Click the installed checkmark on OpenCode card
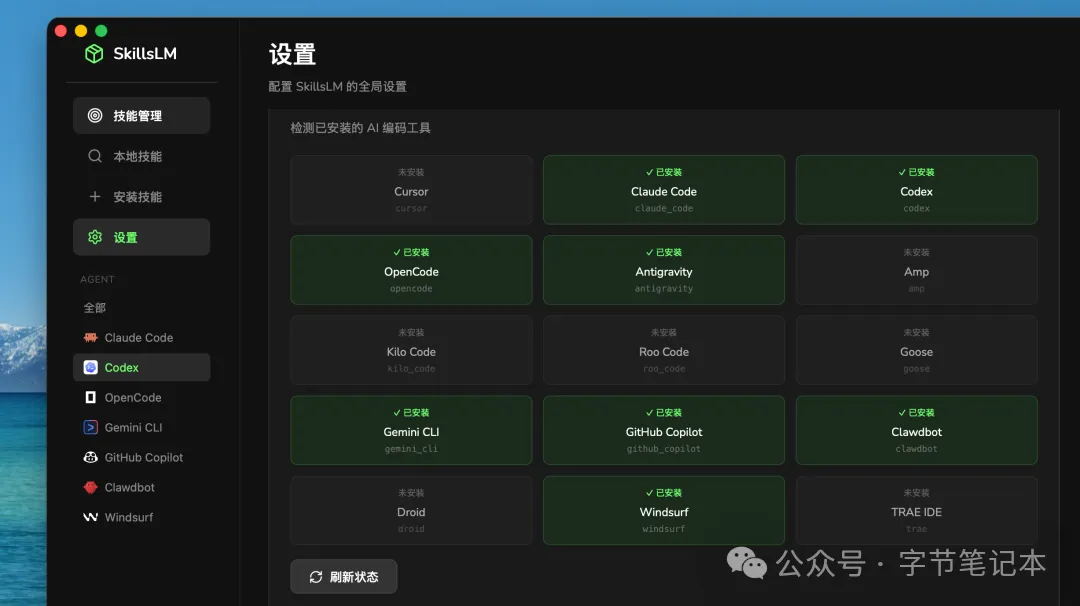Viewport: 1080px width, 606px height. pyautogui.click(x=396, y=252)
